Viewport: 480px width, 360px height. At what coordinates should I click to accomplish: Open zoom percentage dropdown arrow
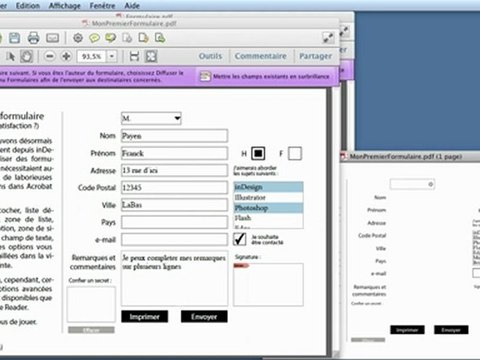[x=112, y=56]
